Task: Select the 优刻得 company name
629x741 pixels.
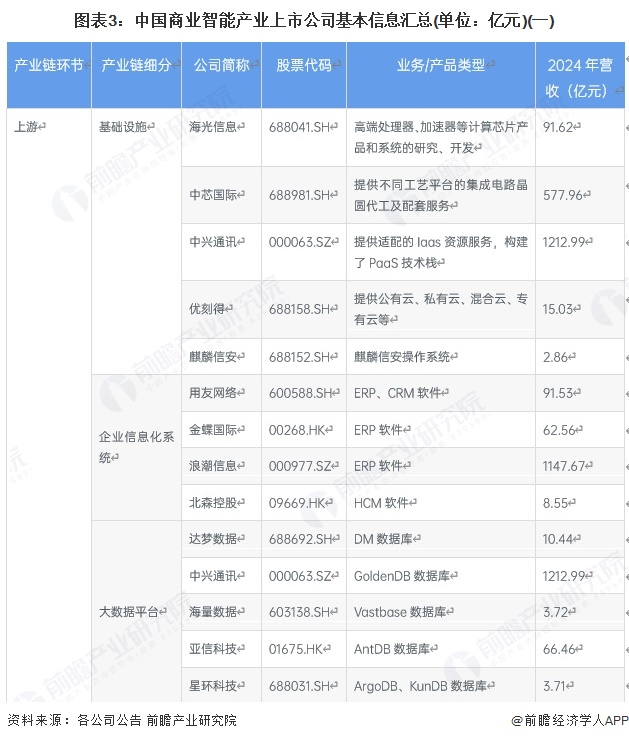Action: coord(206,309)
